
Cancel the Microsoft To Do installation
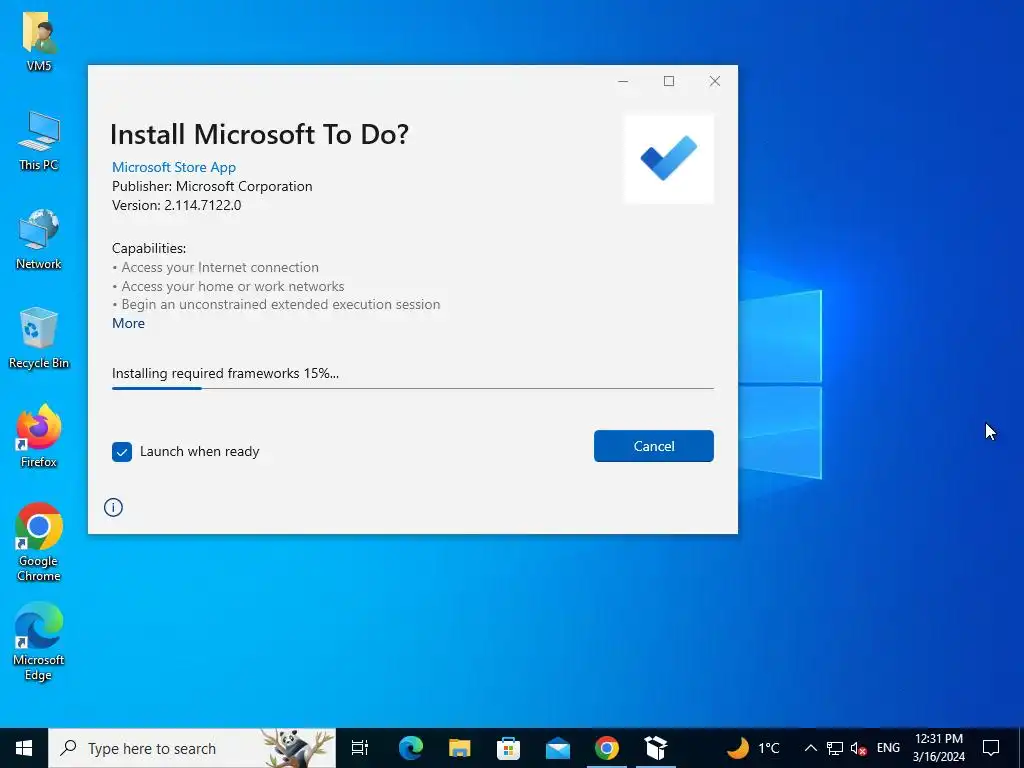click(653, 446)
